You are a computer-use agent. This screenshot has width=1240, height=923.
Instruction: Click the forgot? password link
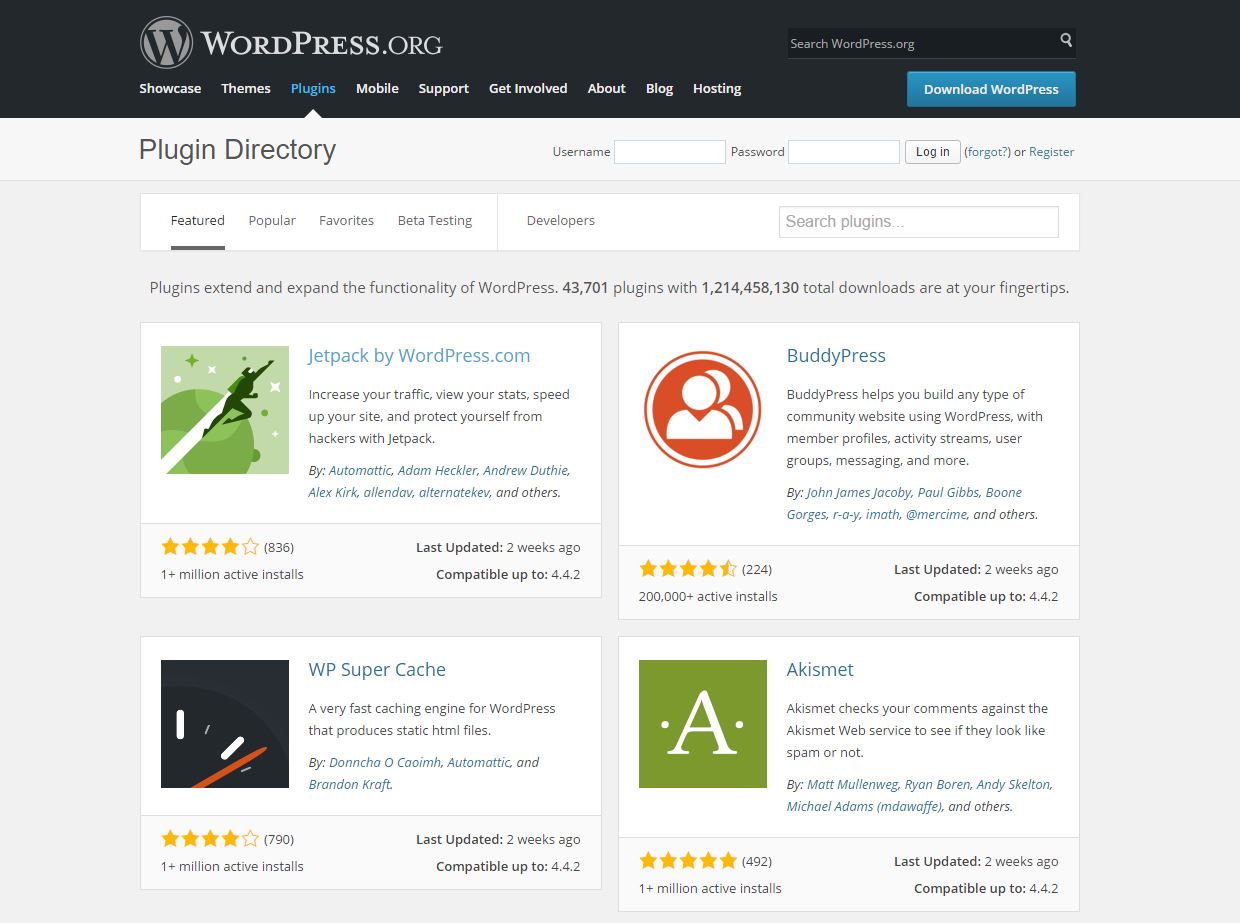(987, 152)
